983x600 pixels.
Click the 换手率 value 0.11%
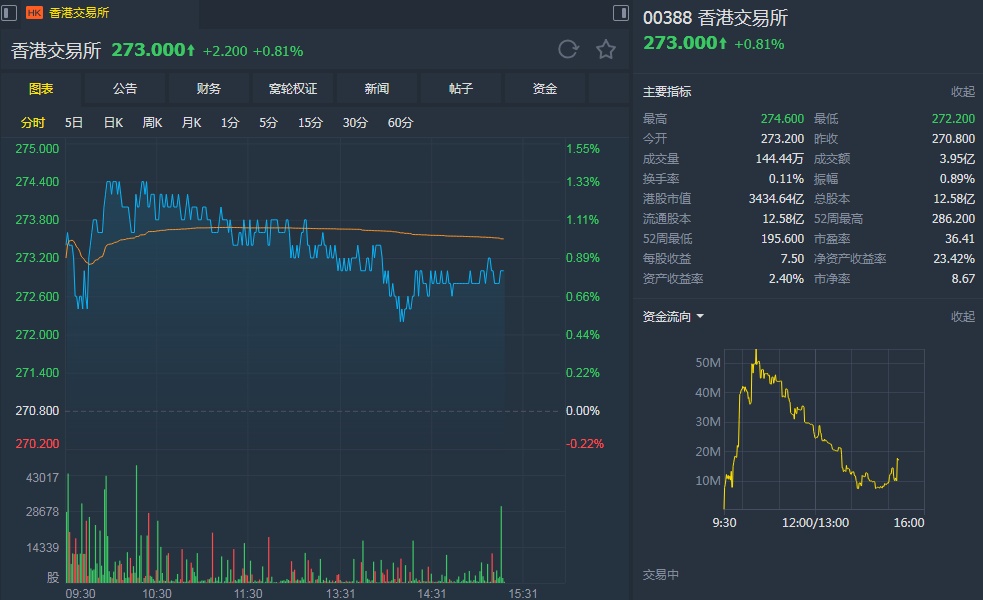pos(786,179)
